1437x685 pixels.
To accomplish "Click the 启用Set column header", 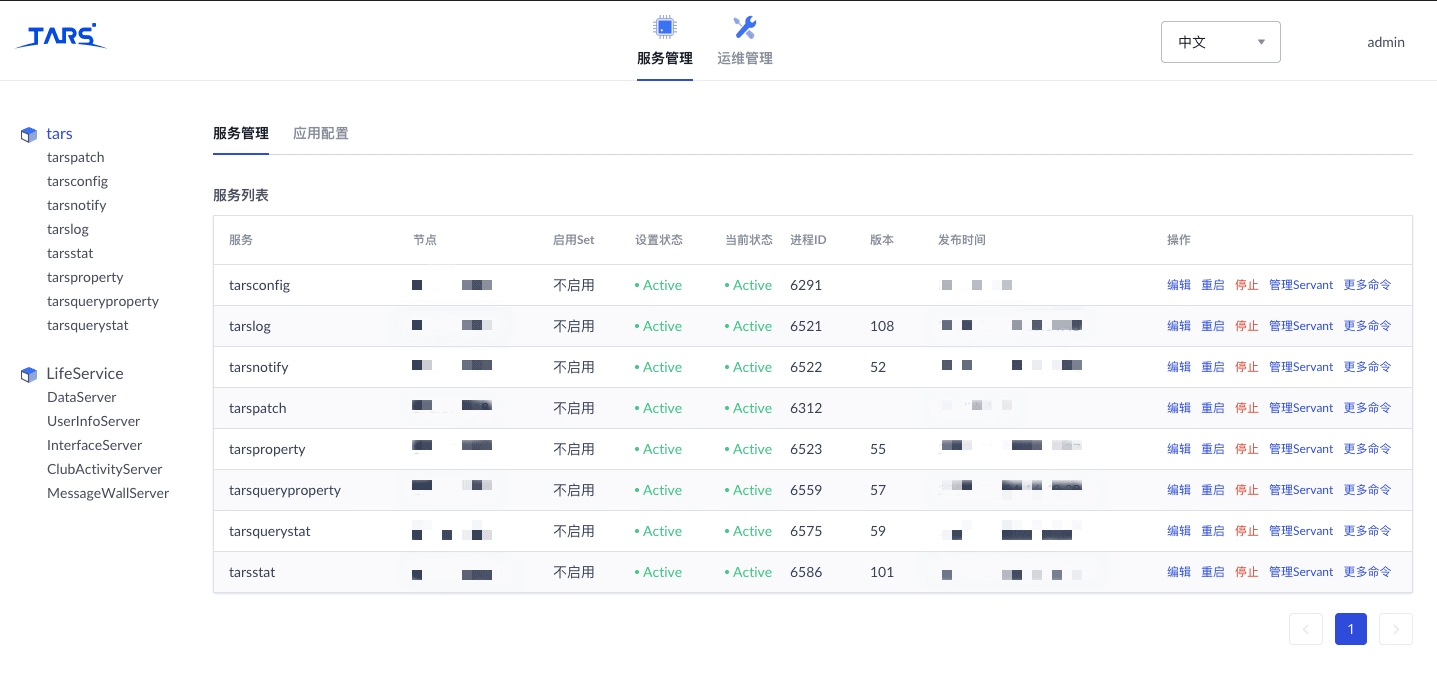I will click(574, 240).
